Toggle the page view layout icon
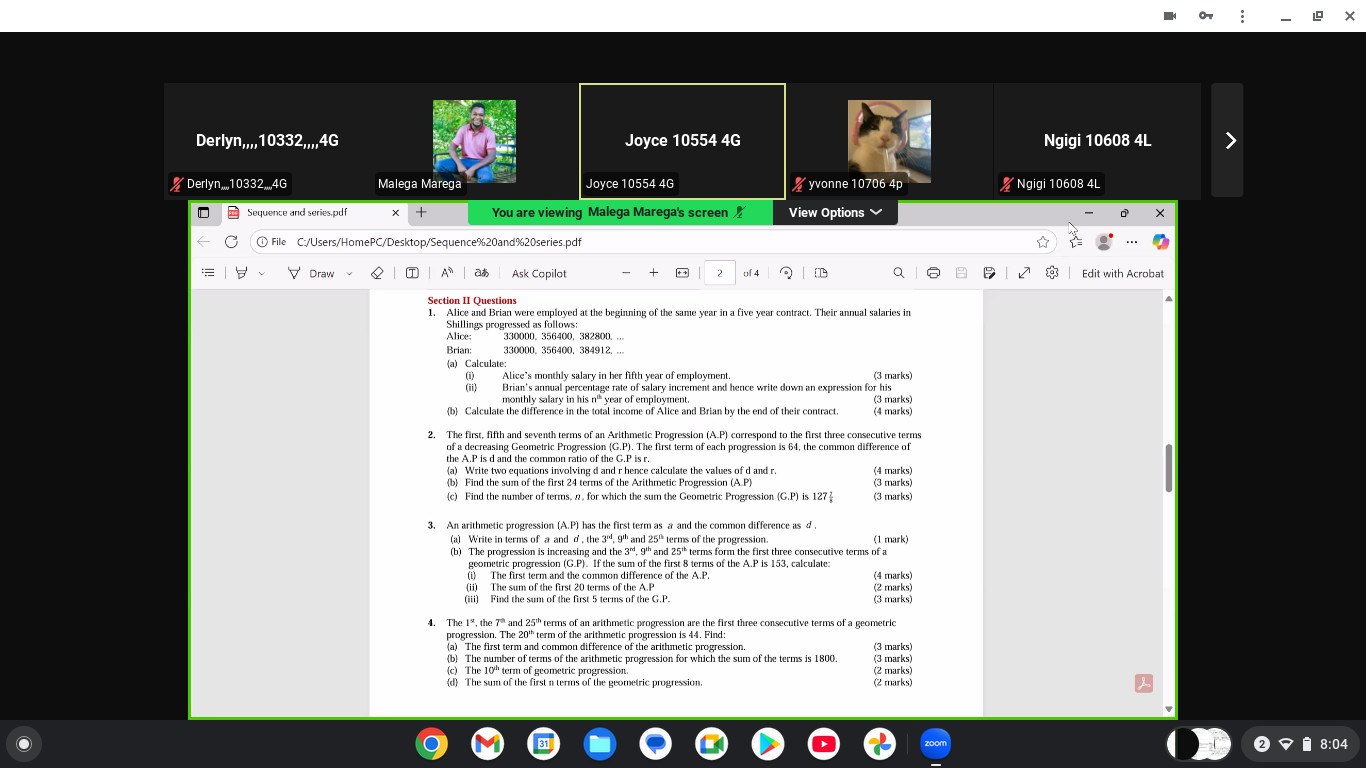 tap(821, 273)
